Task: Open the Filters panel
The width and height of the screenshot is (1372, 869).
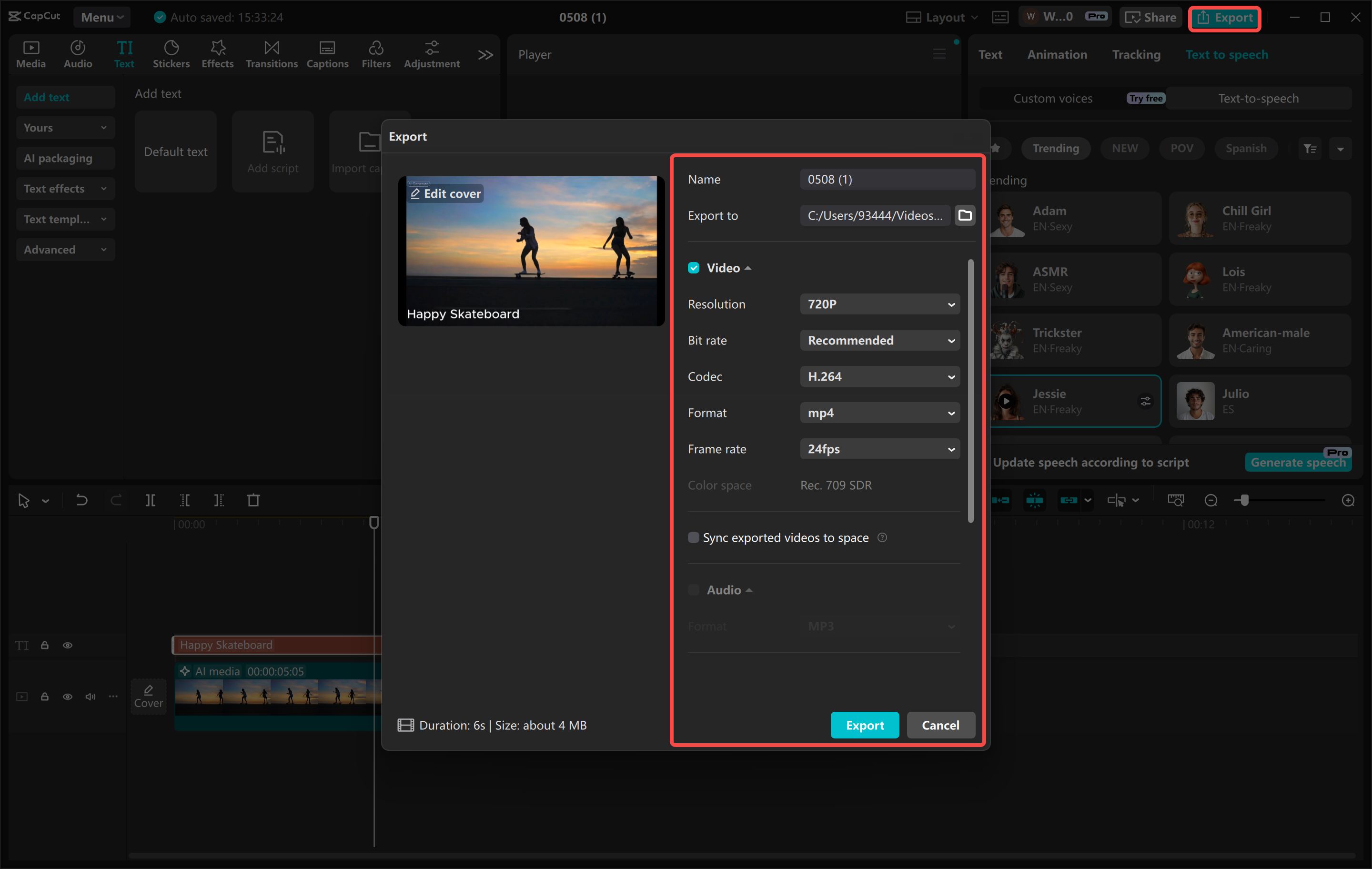Action: coord(376,53)
